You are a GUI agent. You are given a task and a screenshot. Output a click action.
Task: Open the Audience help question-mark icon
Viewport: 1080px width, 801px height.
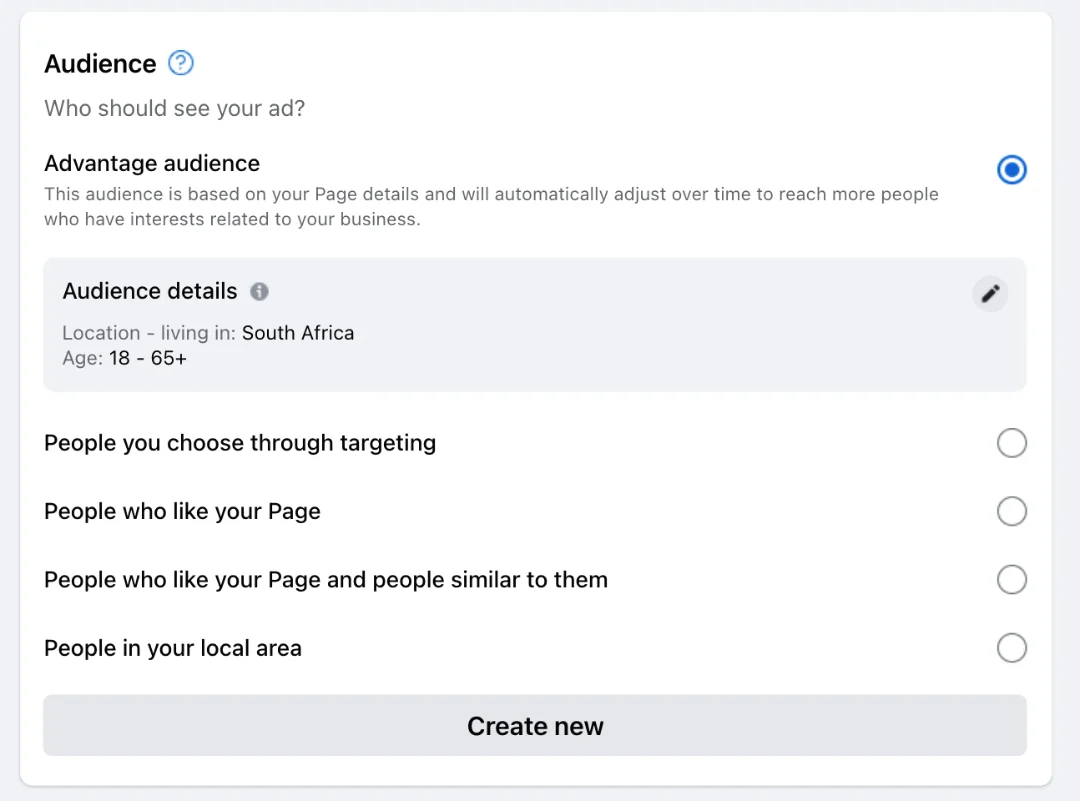click(180, 63)
